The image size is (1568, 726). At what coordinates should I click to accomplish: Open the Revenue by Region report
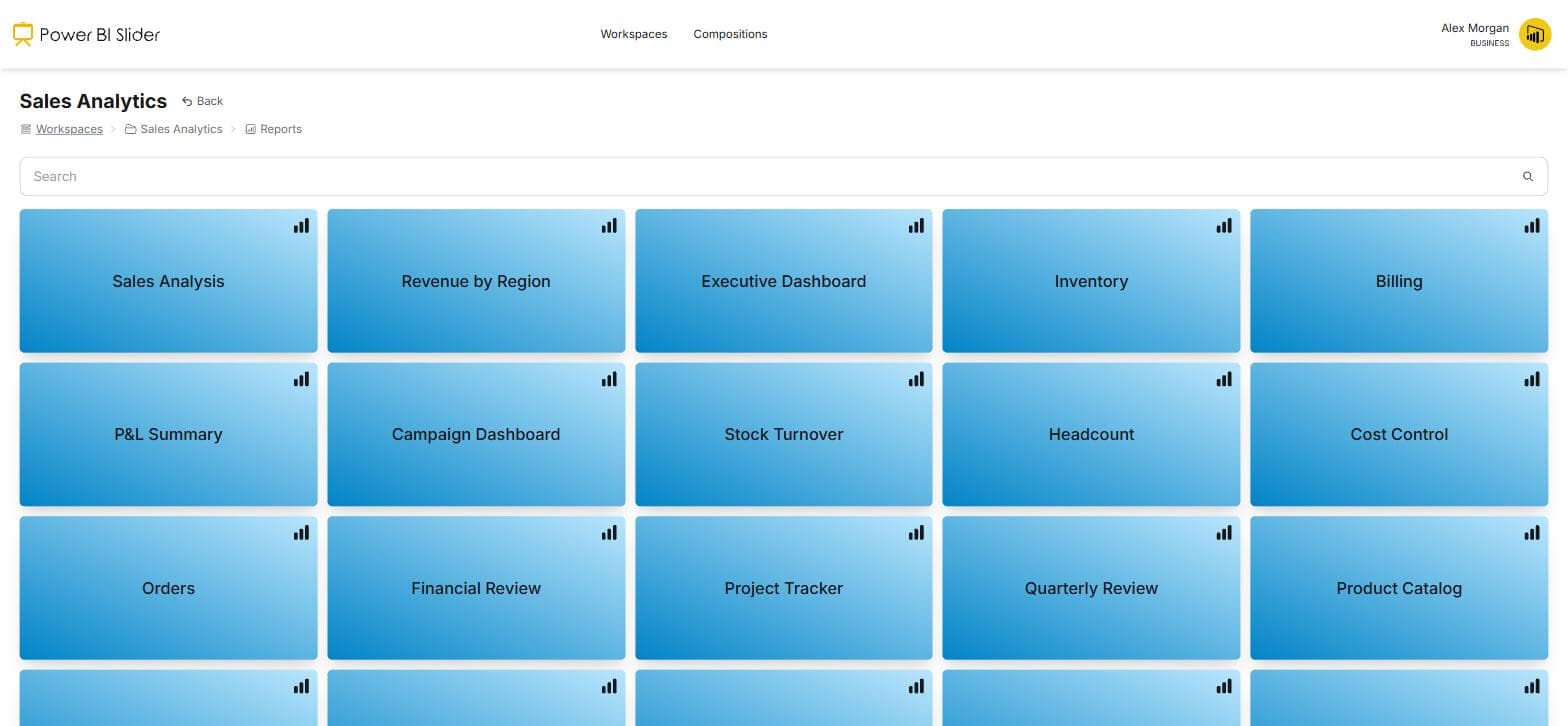[x=476, y=281]
